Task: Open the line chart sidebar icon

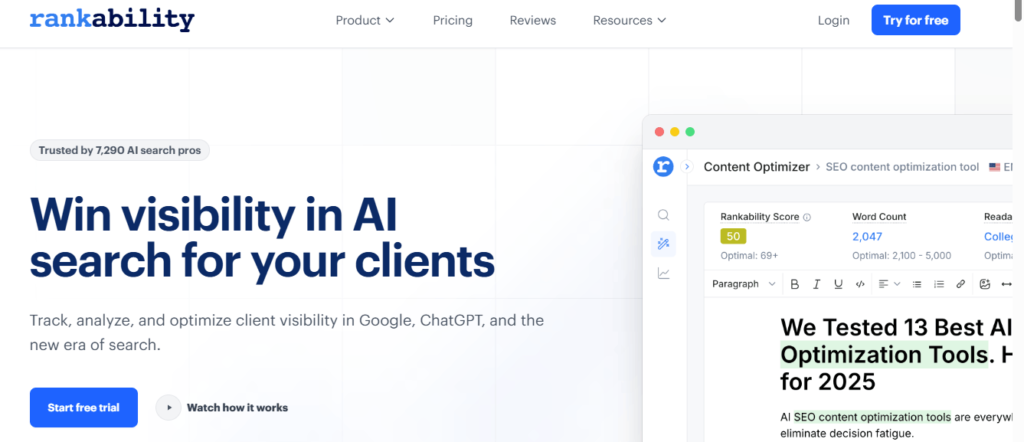Action: 664,274
